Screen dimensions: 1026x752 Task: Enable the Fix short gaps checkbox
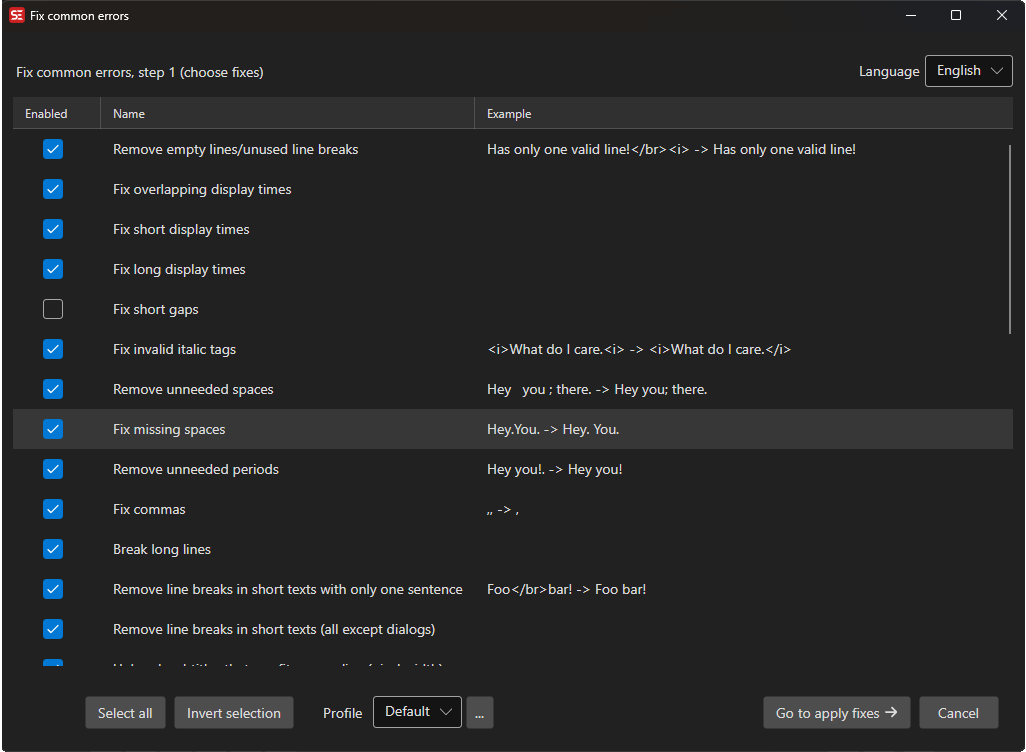pyautogui.click(x=52, y=309)
